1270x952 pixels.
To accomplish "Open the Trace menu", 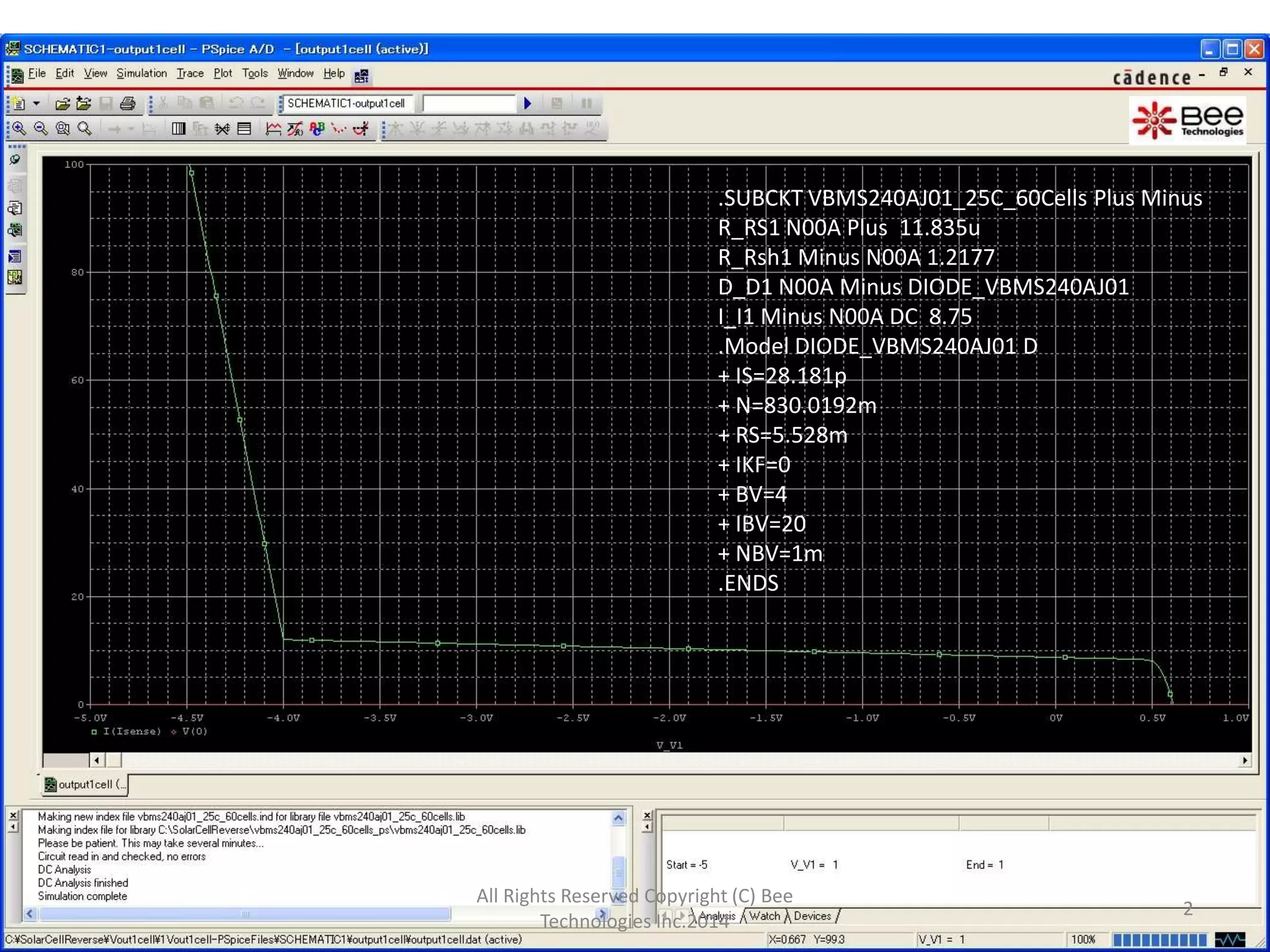I will pyautogui.click(x=190, y=73).
